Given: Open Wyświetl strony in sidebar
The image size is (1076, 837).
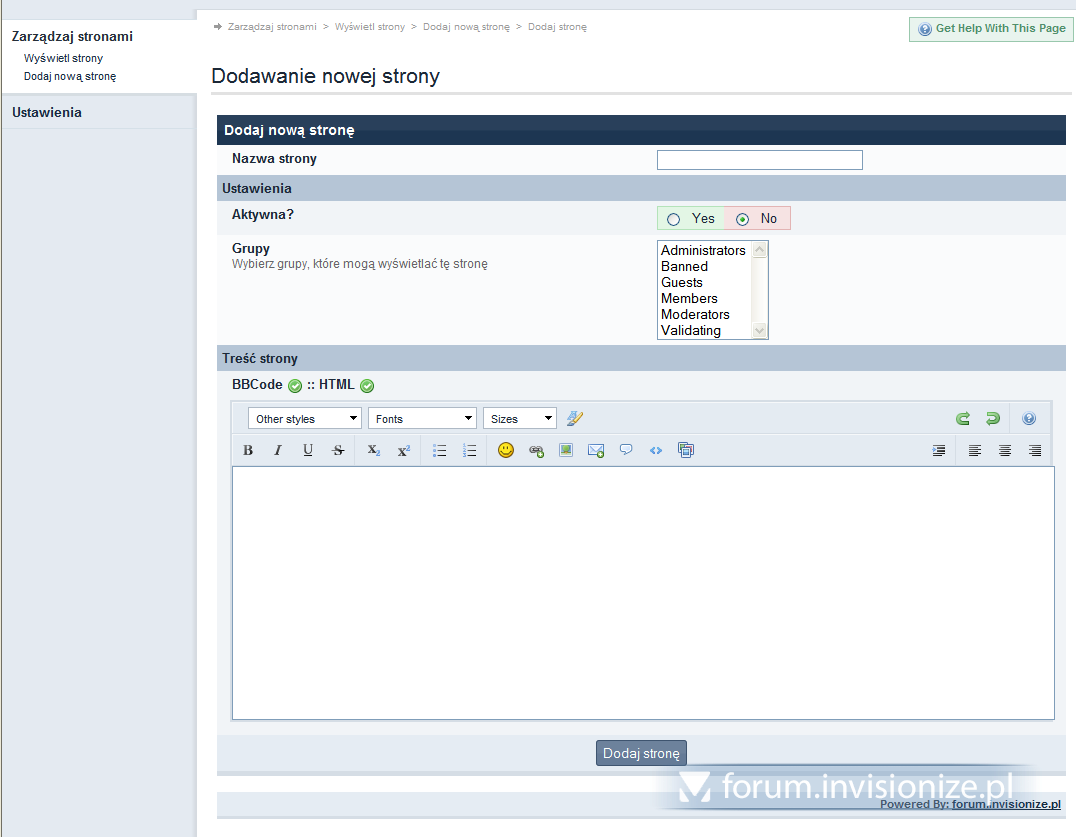Looking at the screenshot, I should click(x=63, y=58).
